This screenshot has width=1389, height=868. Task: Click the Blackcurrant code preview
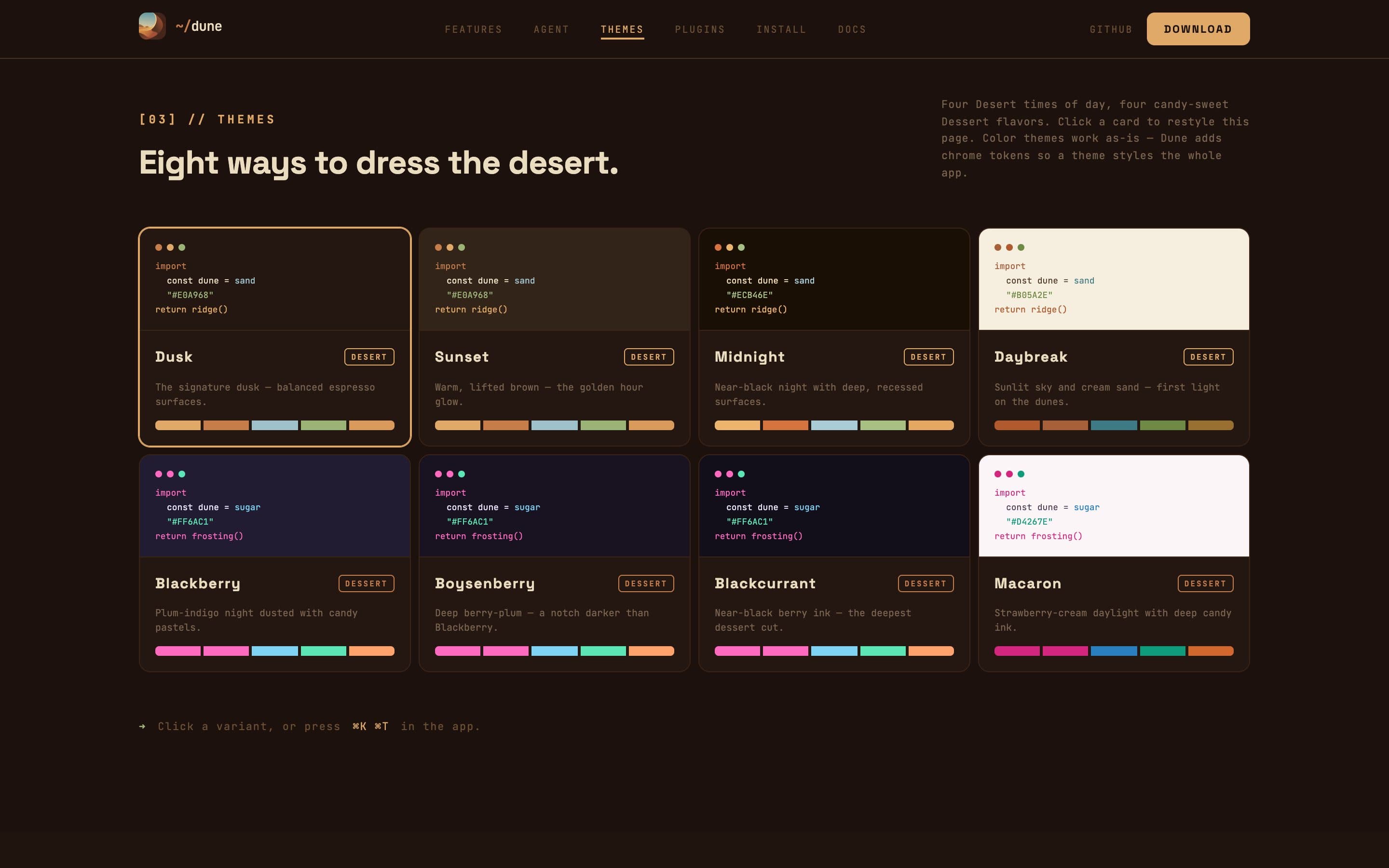pos(834,506)
